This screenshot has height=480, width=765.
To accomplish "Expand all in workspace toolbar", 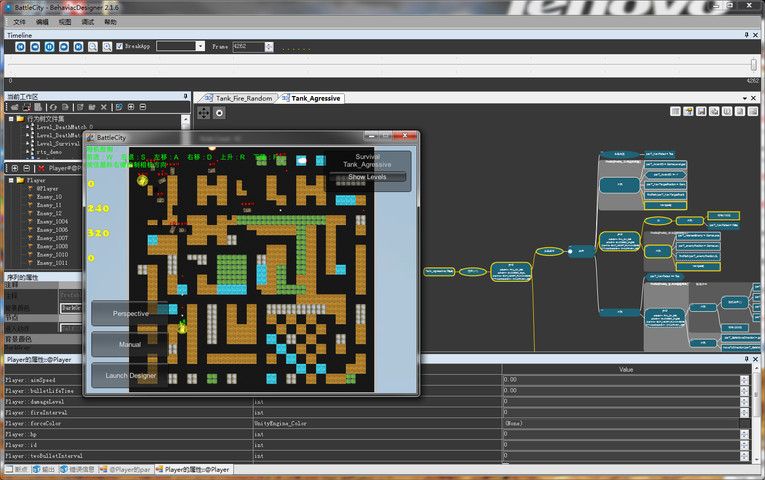I will pos(131,107).
